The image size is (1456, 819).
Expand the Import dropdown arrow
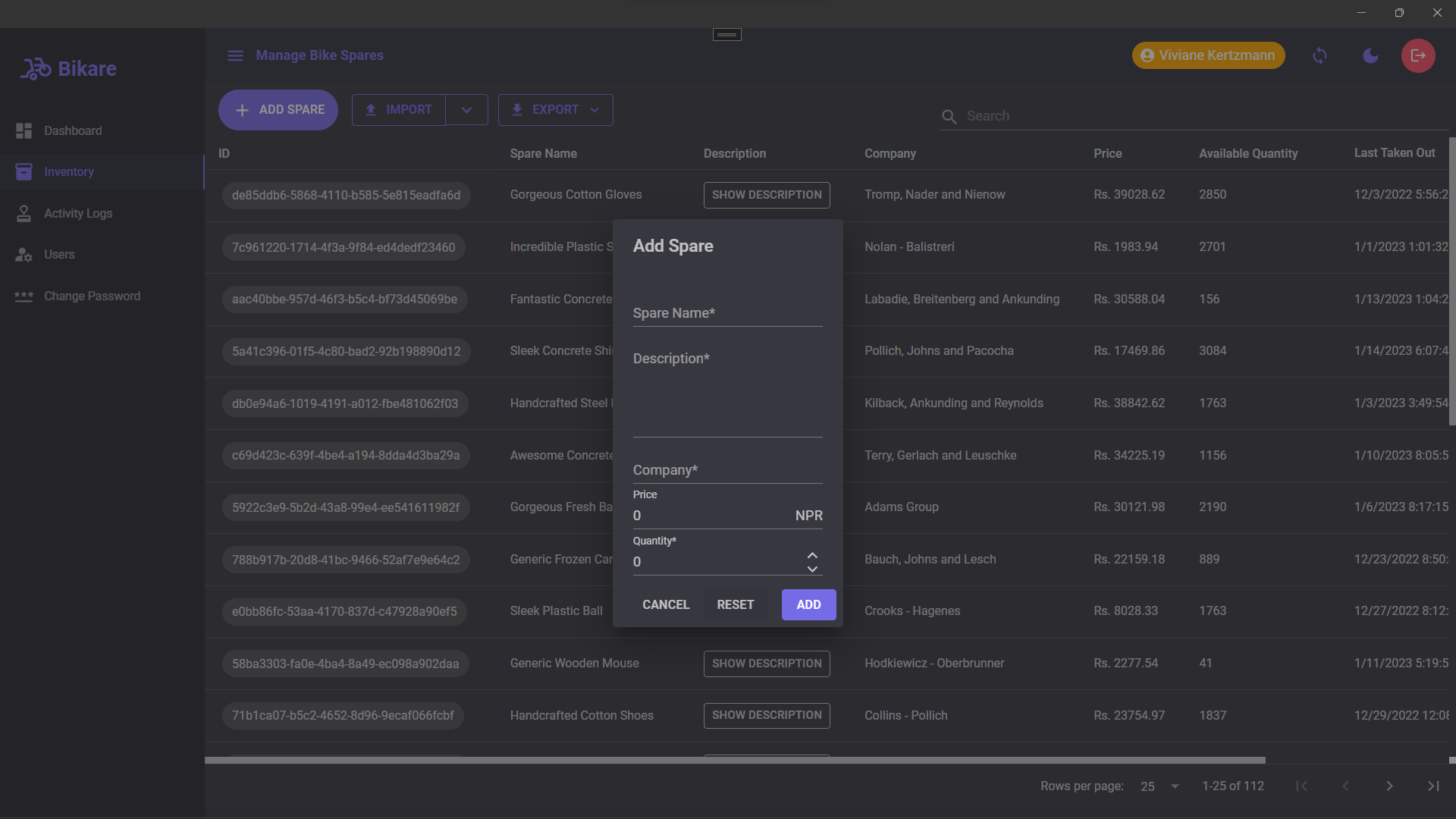click(x=466, y=110)
